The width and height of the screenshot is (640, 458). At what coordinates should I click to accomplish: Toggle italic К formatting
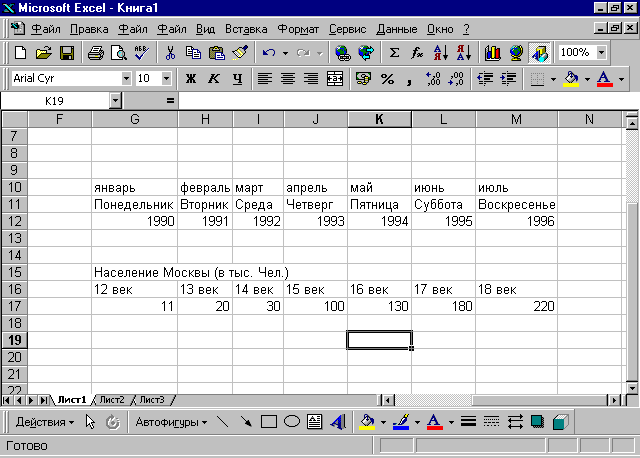[214, 78]
